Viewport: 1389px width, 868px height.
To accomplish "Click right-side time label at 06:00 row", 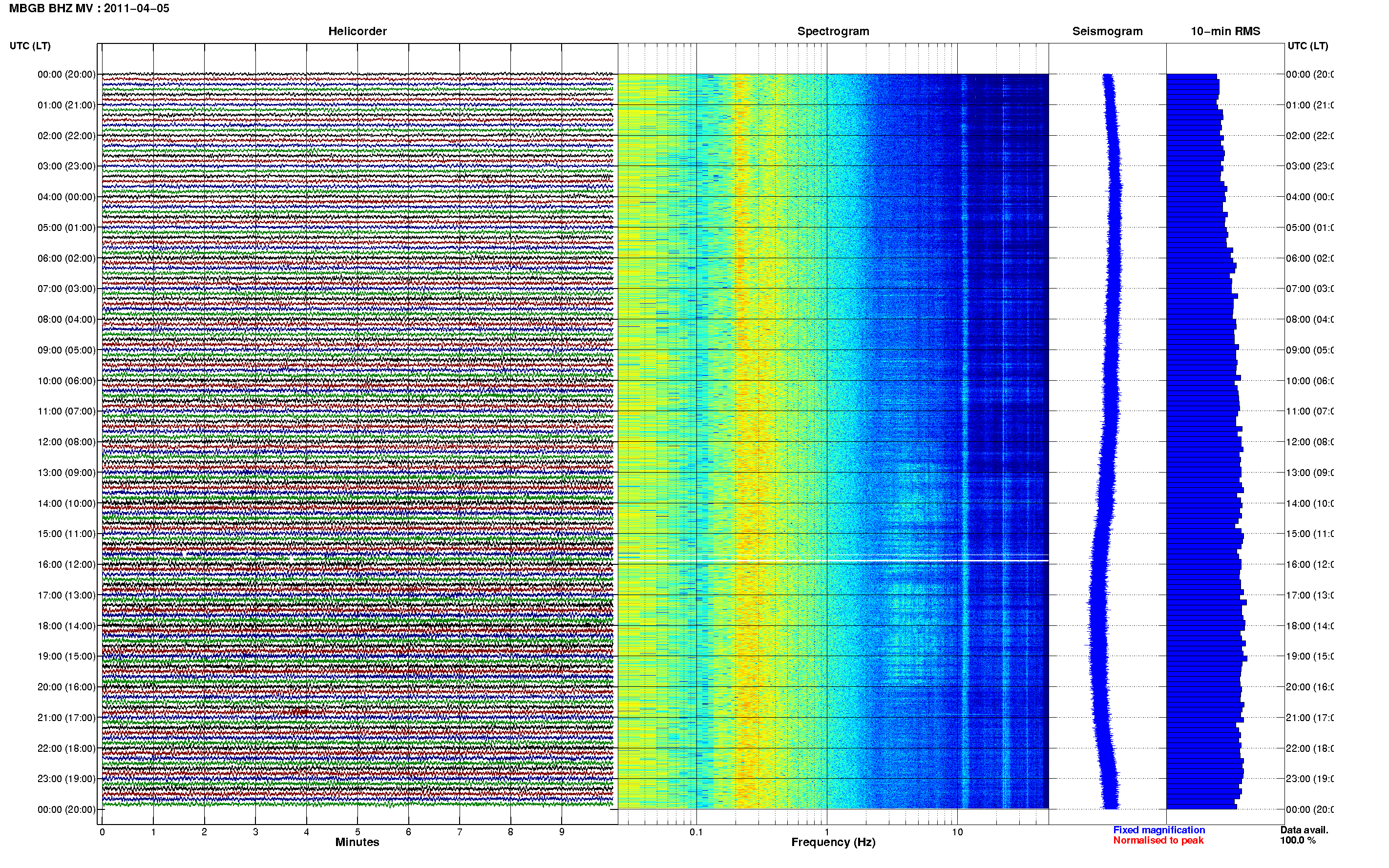I will (x=1309, y=258).
